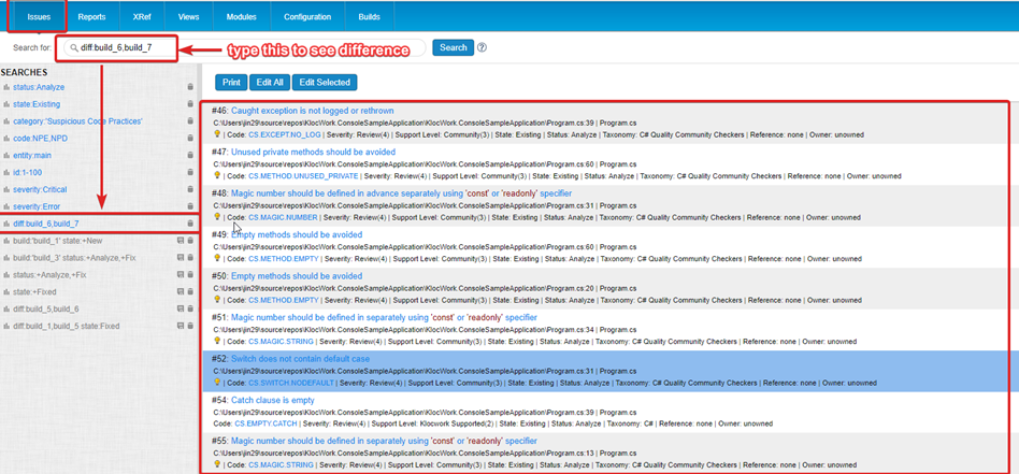This screenshot has height=474, width=1019.
Task: Open the CS.METHOD.UNUSED_PRIVATE code link
Action: coord(303,176)
